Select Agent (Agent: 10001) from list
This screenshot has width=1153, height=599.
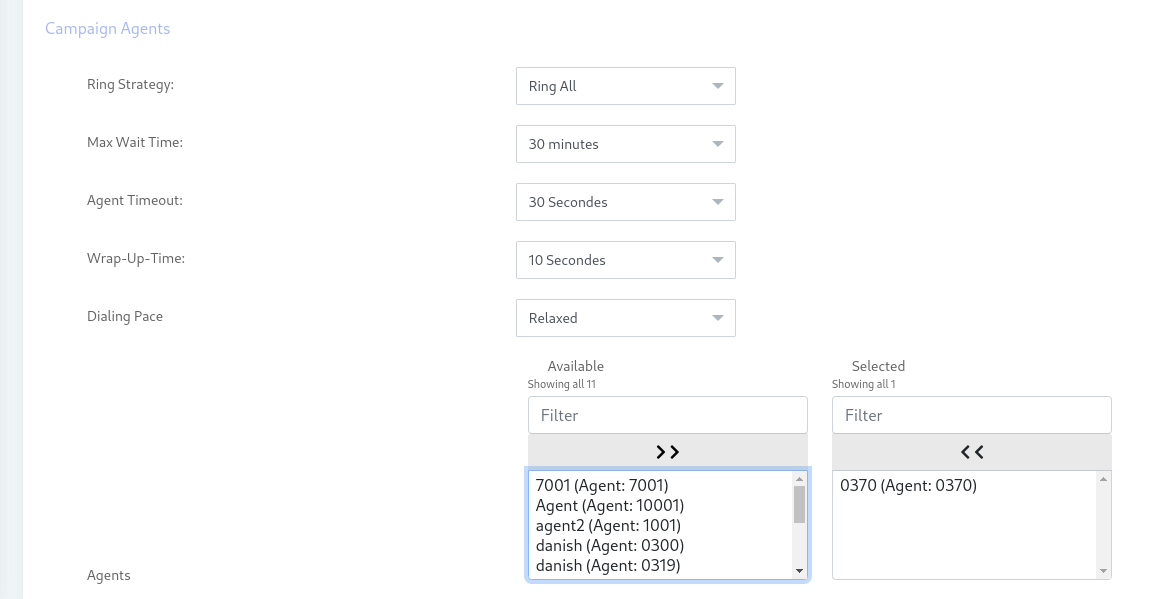tap(610, 506)
